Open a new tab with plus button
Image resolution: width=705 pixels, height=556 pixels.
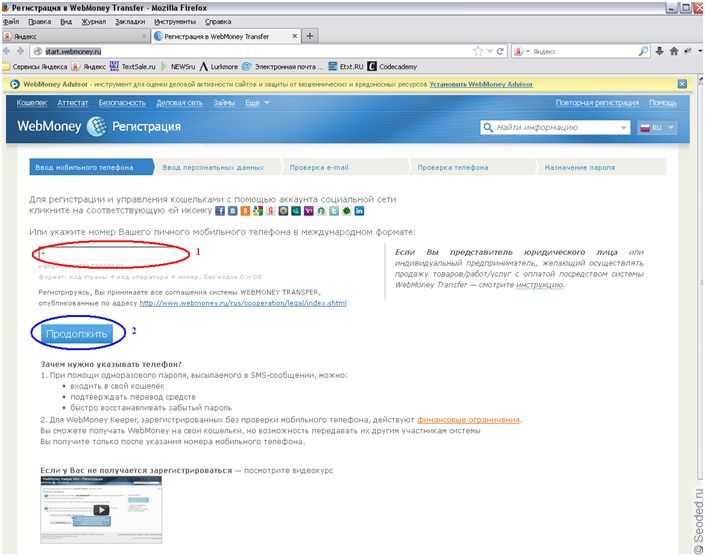[x=309, y=36]
